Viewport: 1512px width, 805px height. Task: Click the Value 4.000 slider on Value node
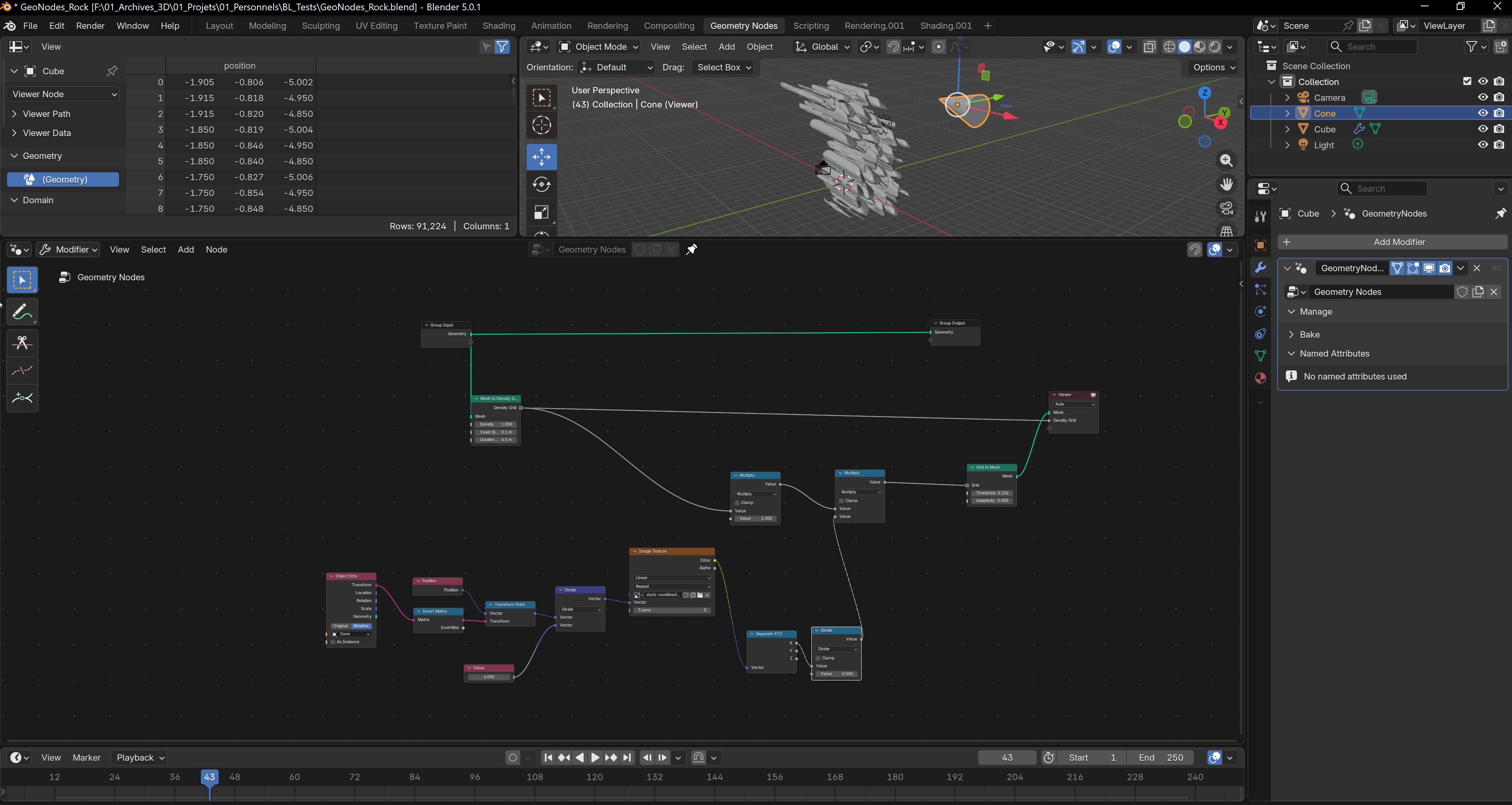coord(489,677)
